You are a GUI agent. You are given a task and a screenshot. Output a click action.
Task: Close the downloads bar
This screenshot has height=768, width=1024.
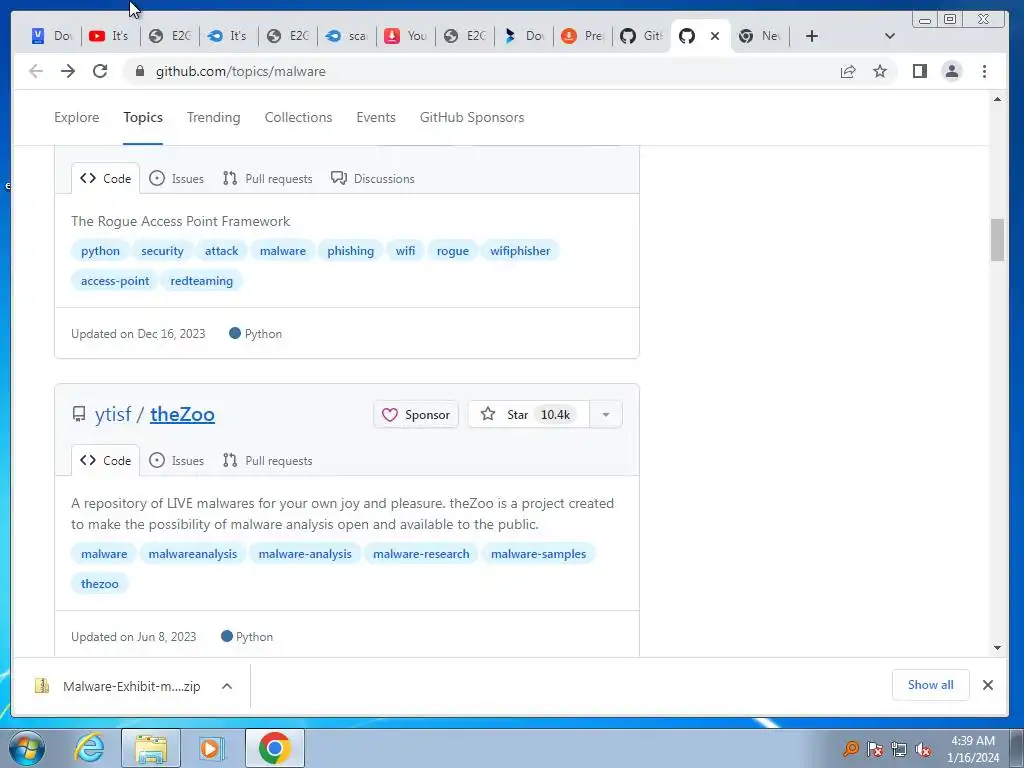tap(987, 684)
